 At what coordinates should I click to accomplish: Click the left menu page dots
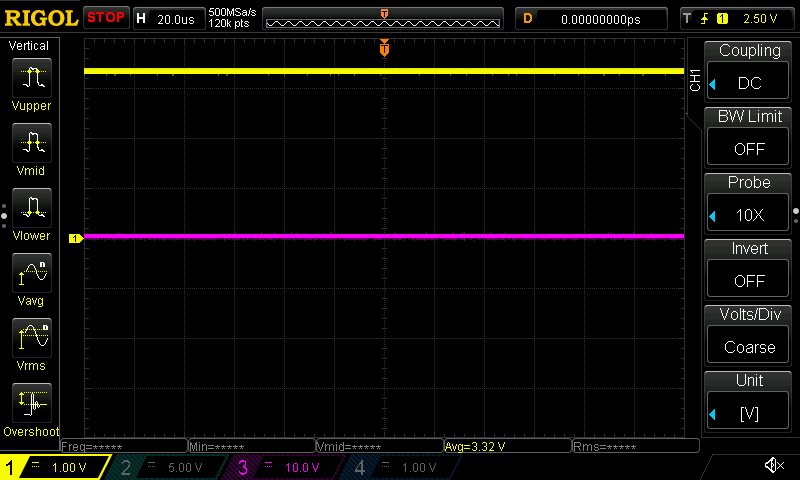[x=4, y=215]
